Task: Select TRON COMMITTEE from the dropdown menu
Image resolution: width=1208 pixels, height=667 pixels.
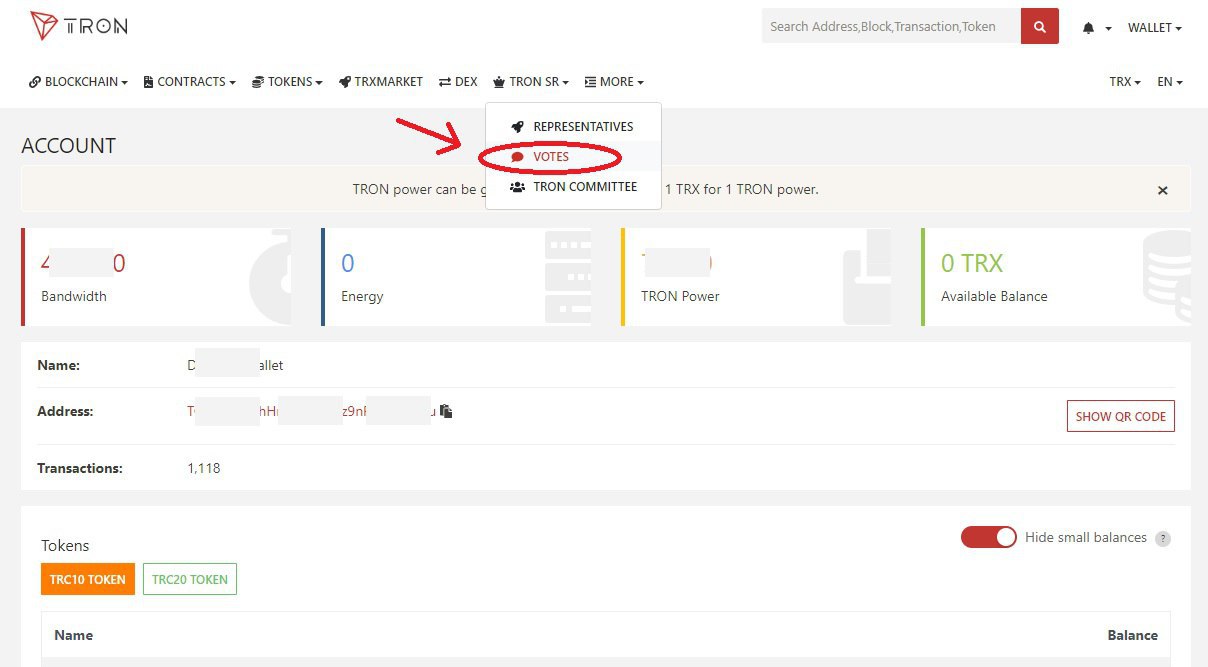Action: tap(573, 187)
